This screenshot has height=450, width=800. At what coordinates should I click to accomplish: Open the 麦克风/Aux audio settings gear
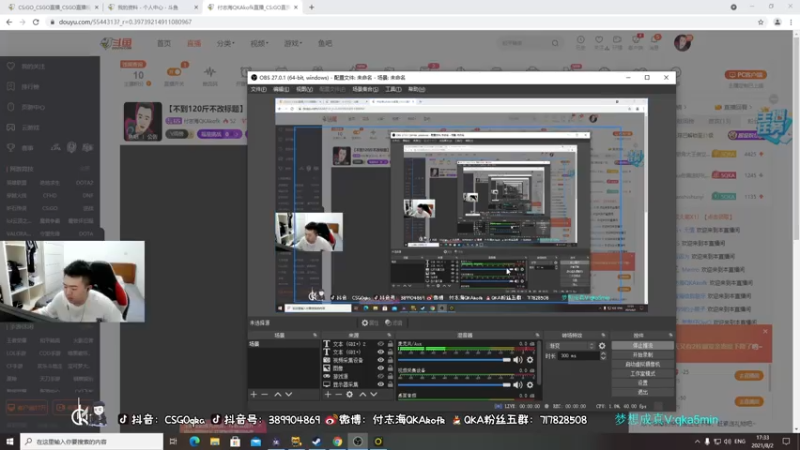[530, 360]
